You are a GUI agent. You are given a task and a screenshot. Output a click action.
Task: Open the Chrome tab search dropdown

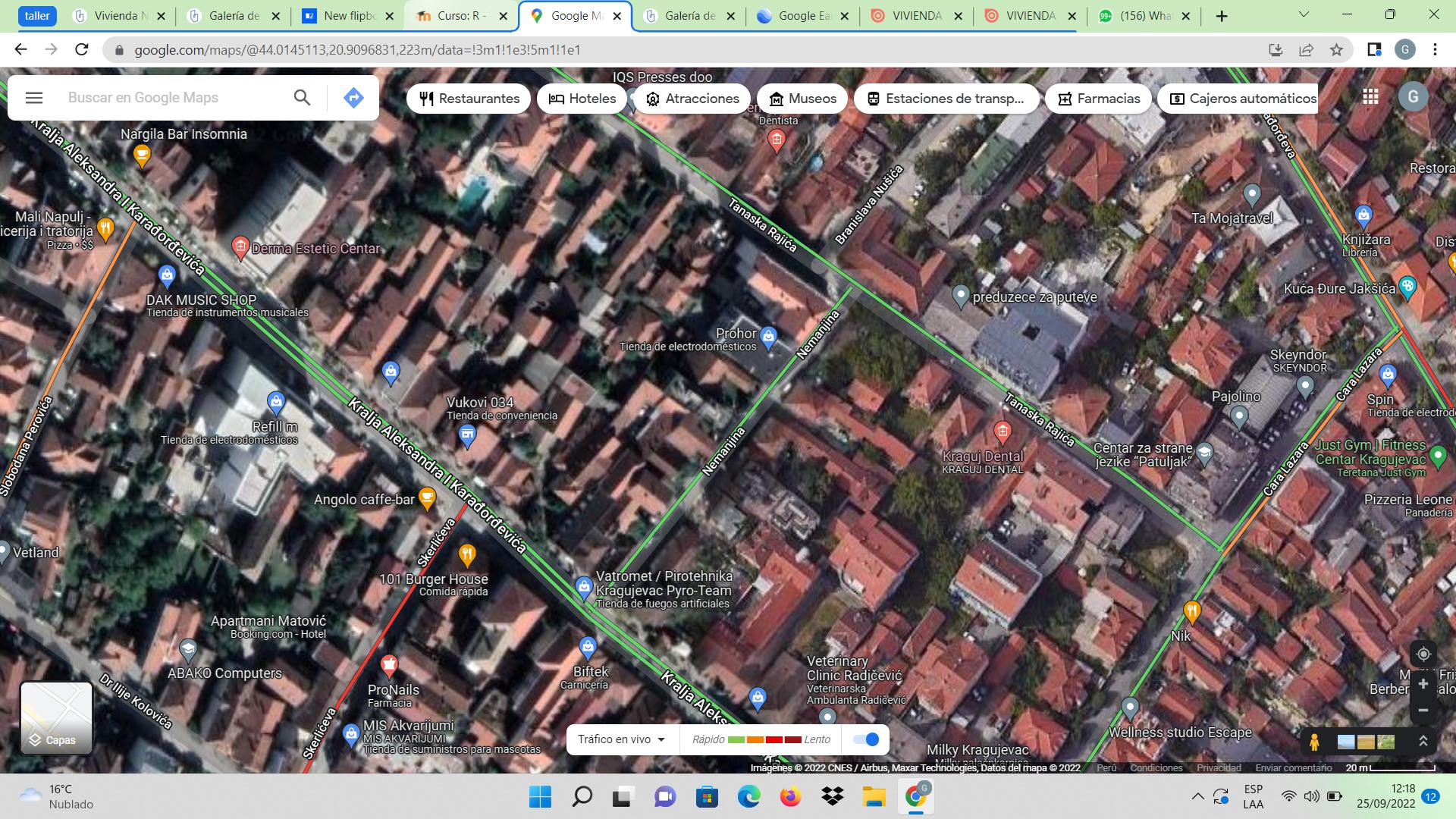(1304, 15)
